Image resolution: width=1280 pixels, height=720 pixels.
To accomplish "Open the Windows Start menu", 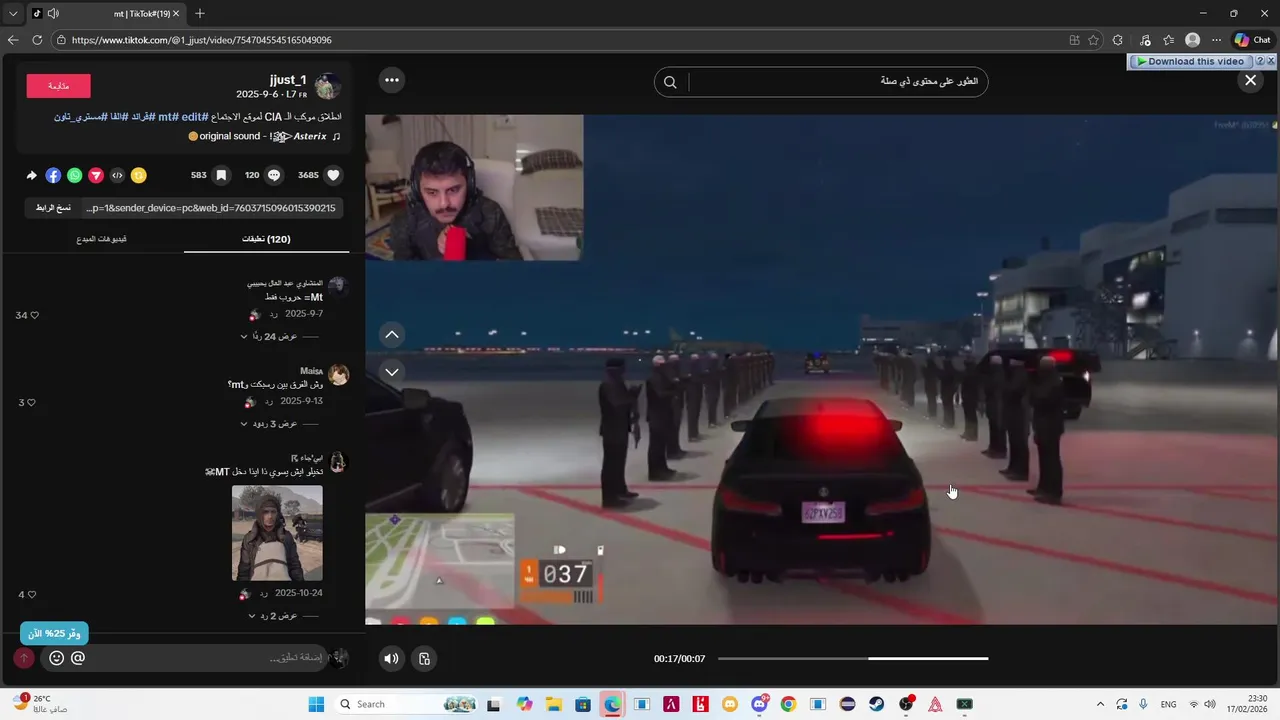I will [316, 704].
